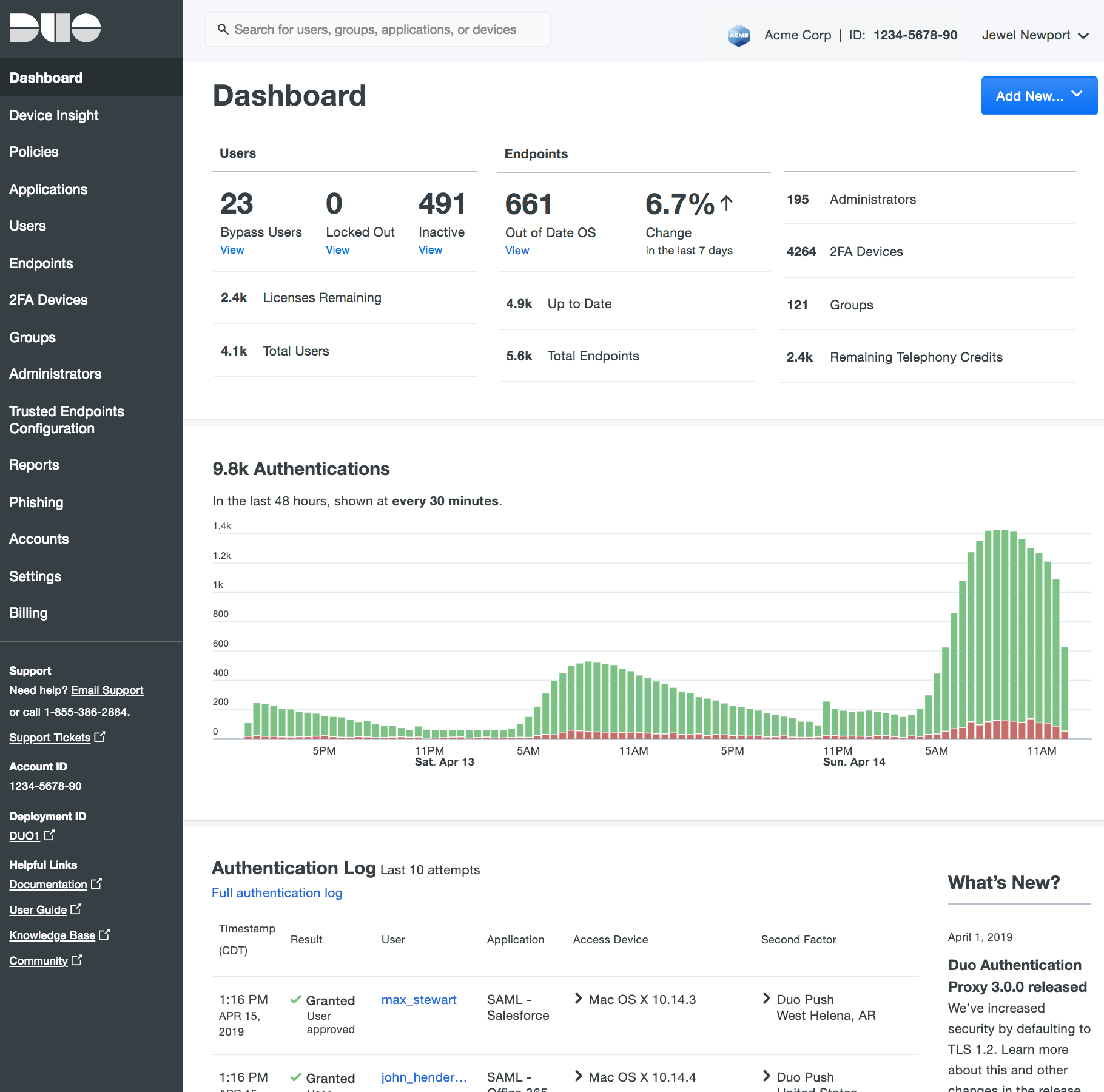Viewport: 1104px width, 1092px height.
Task: Expand Mac OS X 10.14.3 access device details
Action: (579, 999)
